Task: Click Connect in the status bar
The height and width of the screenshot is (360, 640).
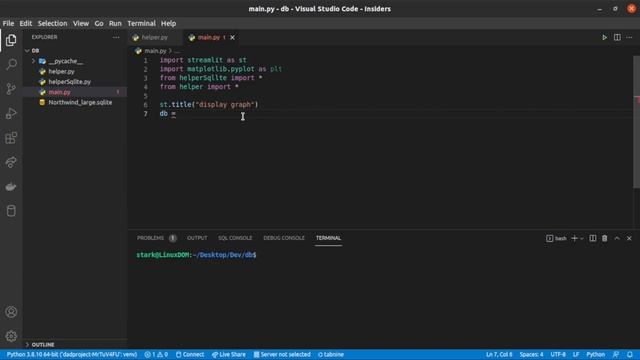Action: [190, 354]
